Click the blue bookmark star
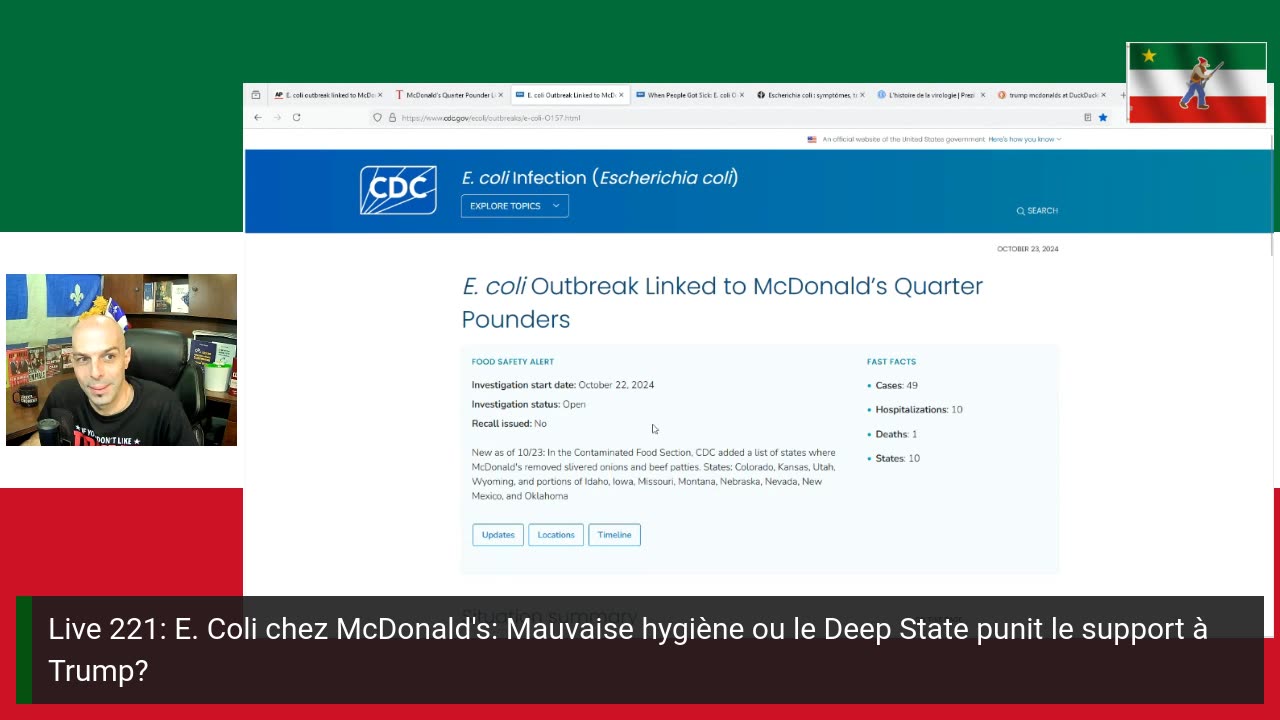Screen dimensions: 1280x720 point(1103,117)
